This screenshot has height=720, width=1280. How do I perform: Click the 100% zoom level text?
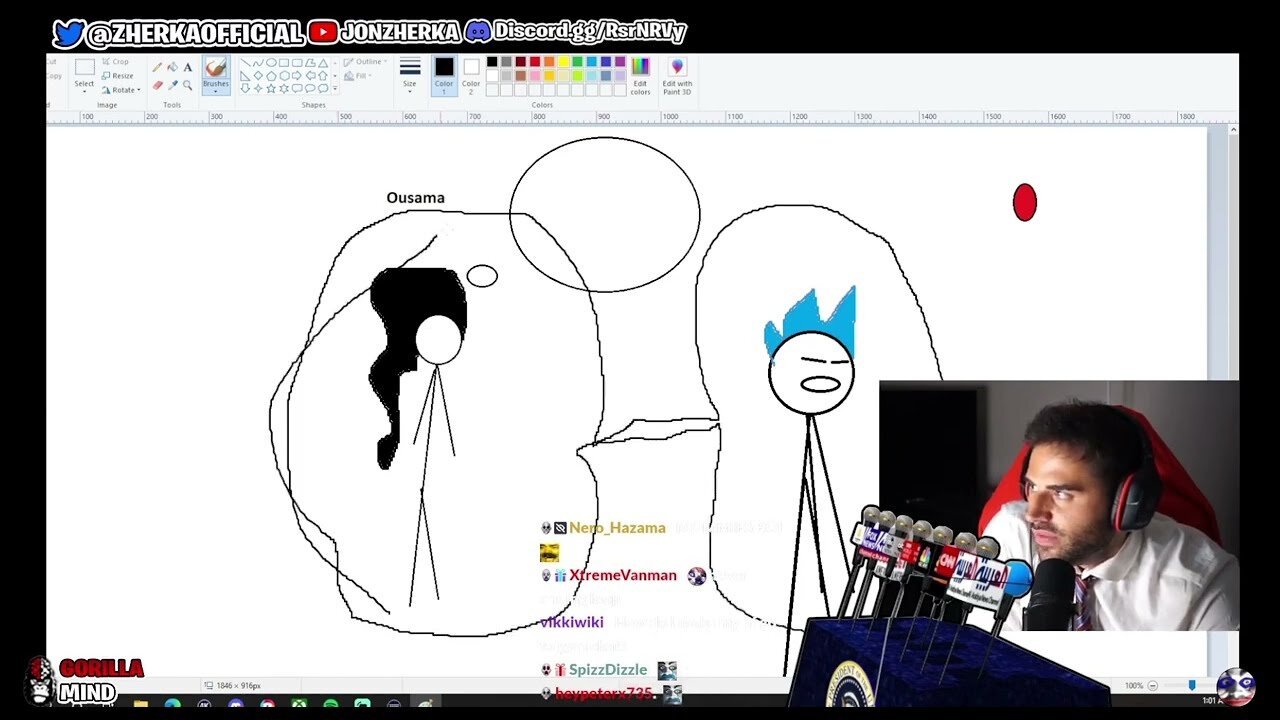[1133, 685]
